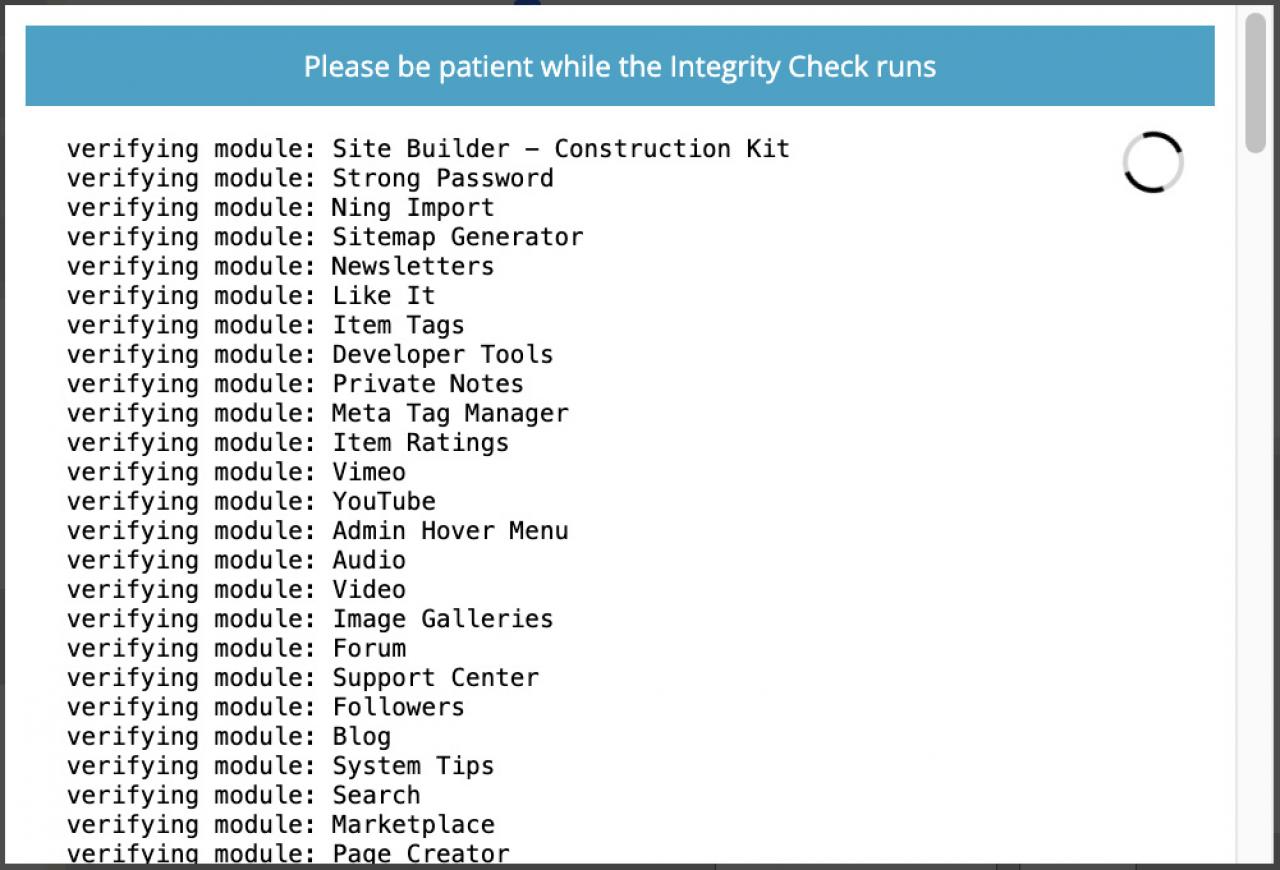Select the Support Center module entry
This screenshot has width=1280, height=870.
tap(303, 678)
